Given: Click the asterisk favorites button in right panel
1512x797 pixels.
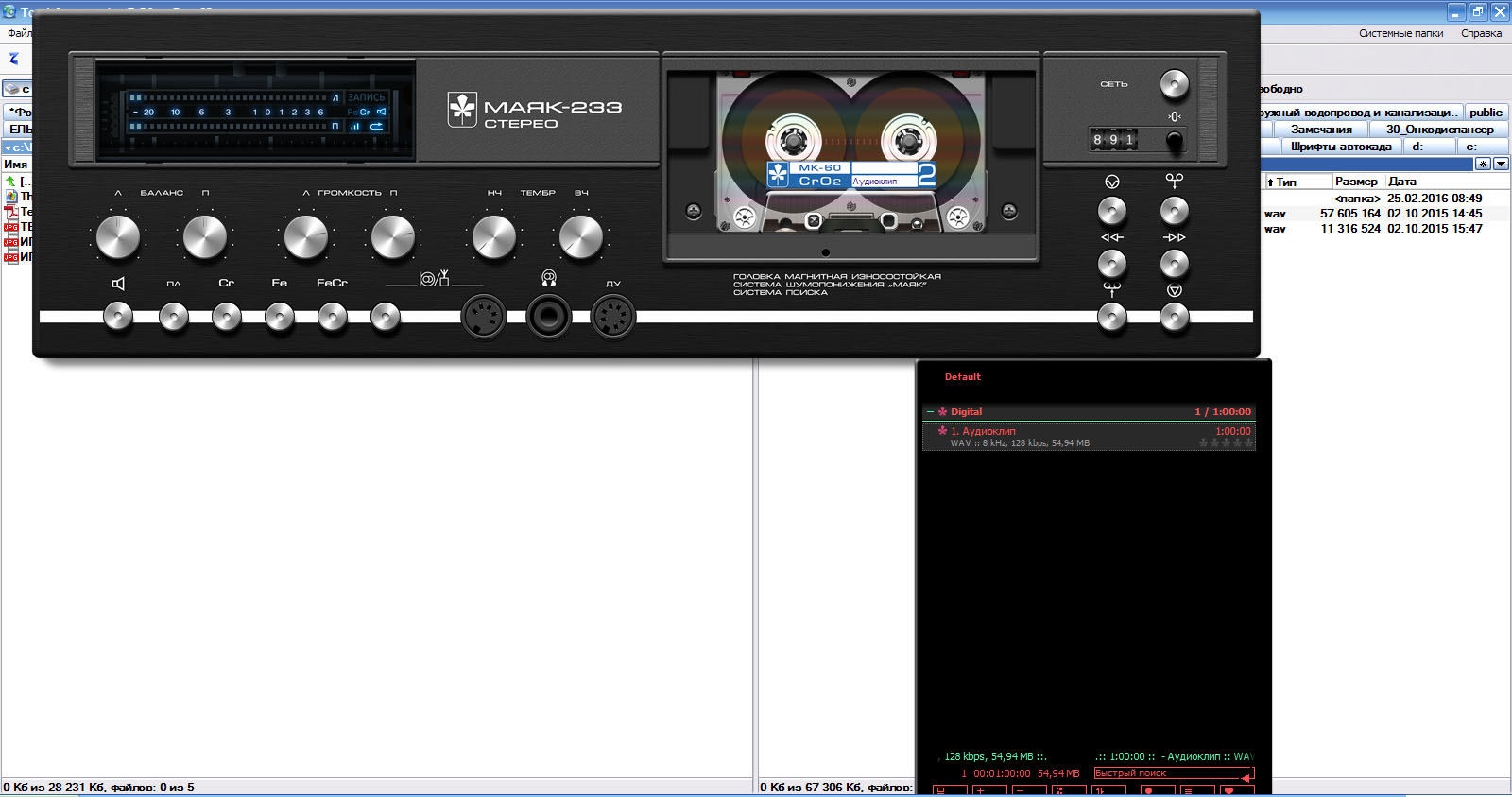Looking at the screenshot, I should (1483, 164).
